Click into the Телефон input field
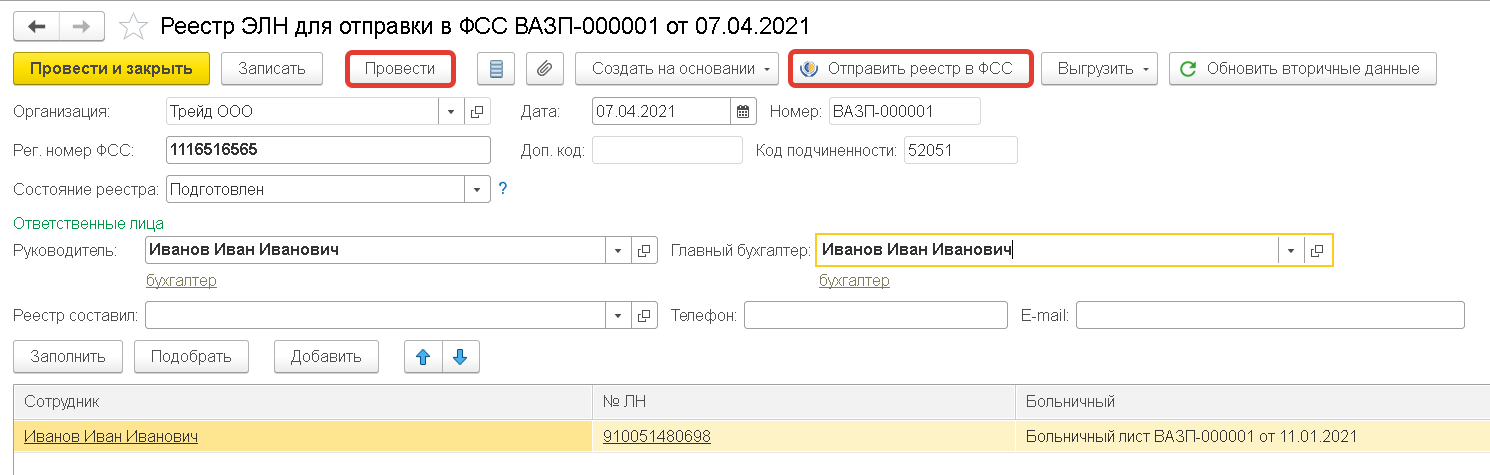The height and width of the screenshot is (475, 1490). click(875, 315)
